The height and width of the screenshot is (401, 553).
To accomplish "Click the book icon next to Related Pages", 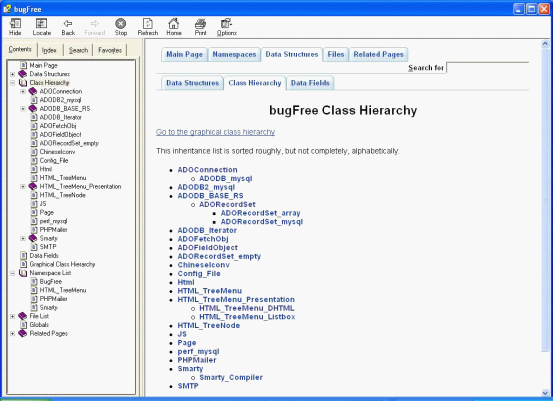I will coord(23,333).
